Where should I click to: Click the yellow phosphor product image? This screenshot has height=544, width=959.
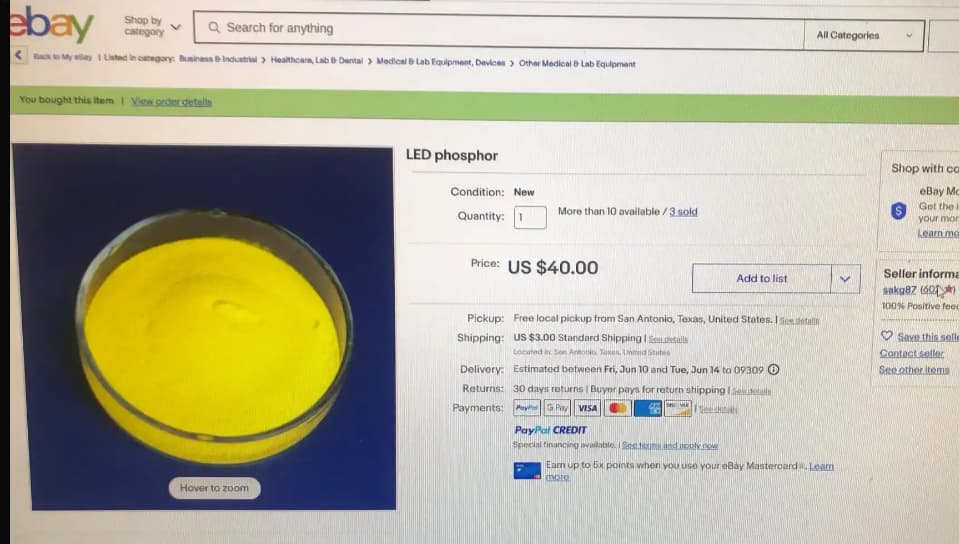point(204,327)
